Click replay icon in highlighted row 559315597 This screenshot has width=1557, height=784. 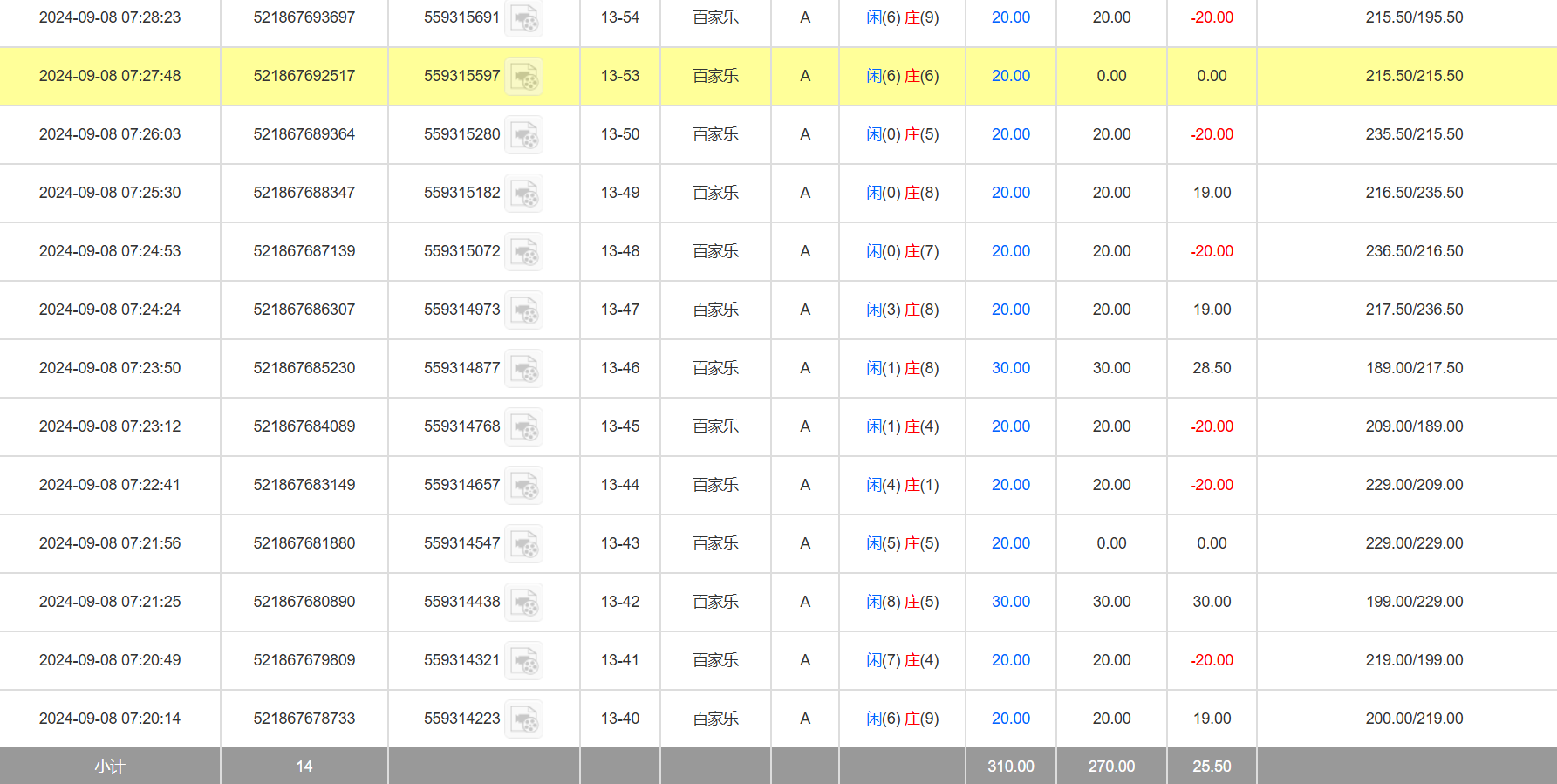524,77
